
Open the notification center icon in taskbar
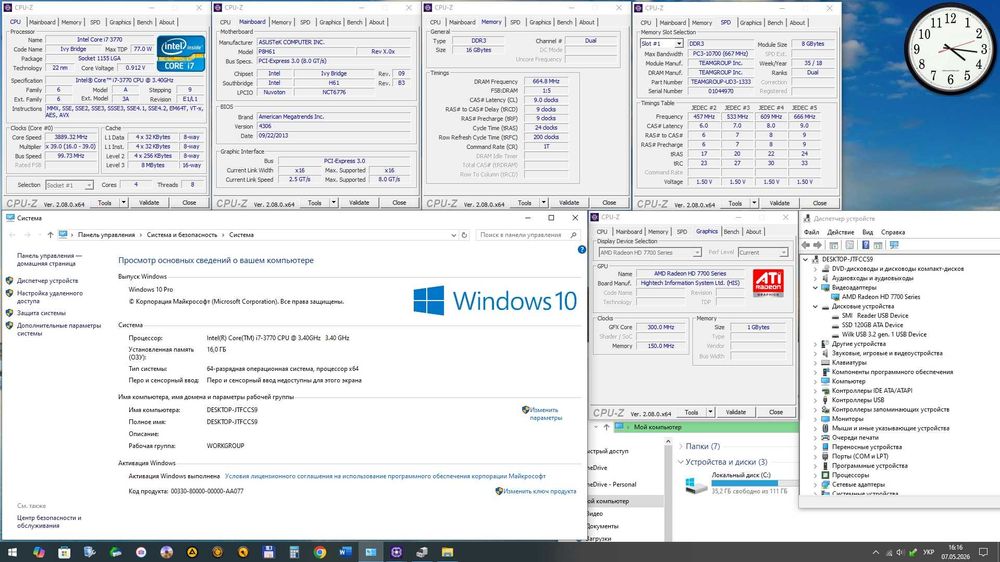coord(984,552)
